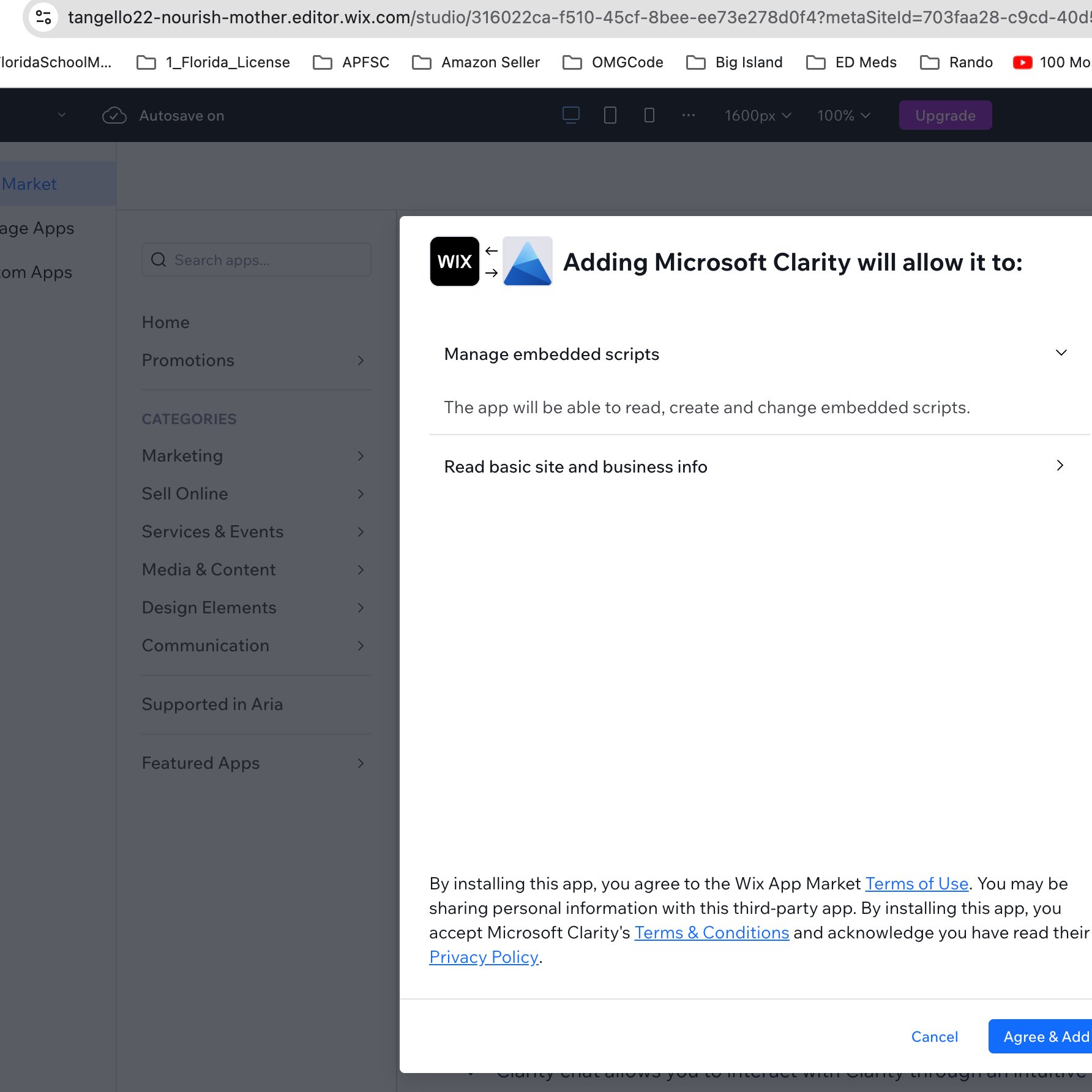The image size is (1092, 1092).
Task: Select Supported in Aria menu item
Action: (212, 705)
